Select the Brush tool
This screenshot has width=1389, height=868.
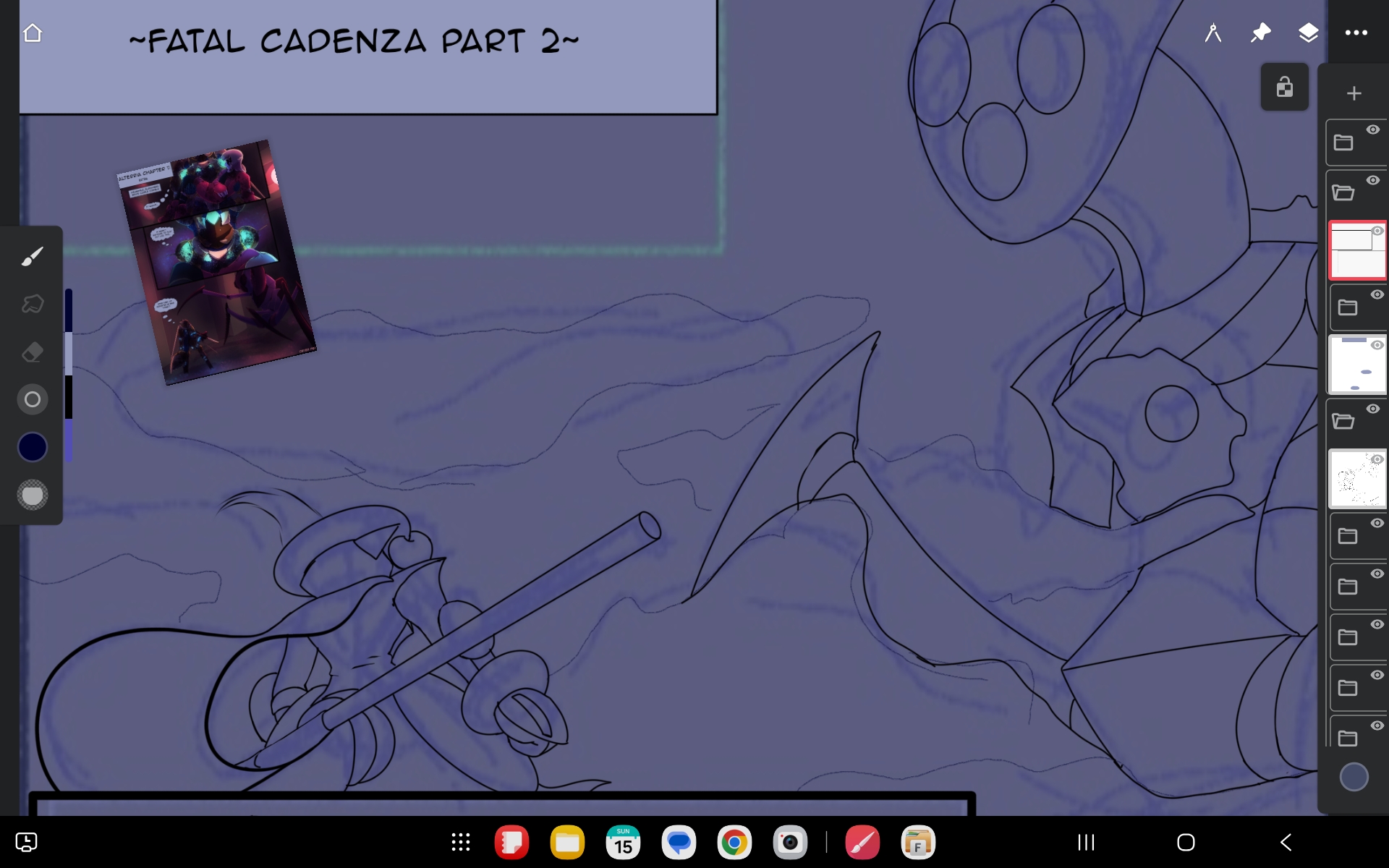[x=32, y=256]
